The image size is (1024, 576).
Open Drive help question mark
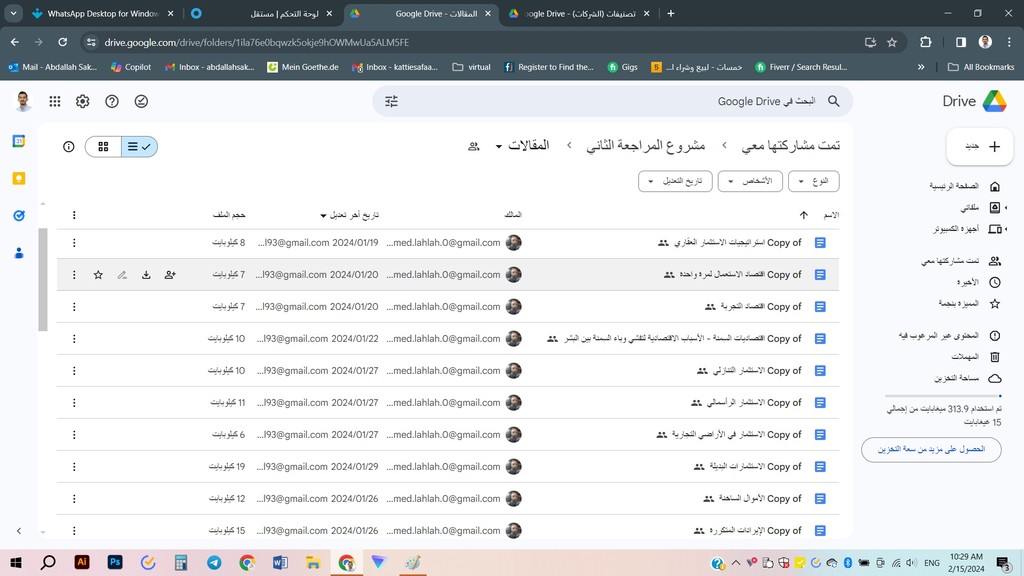point(112,101)
